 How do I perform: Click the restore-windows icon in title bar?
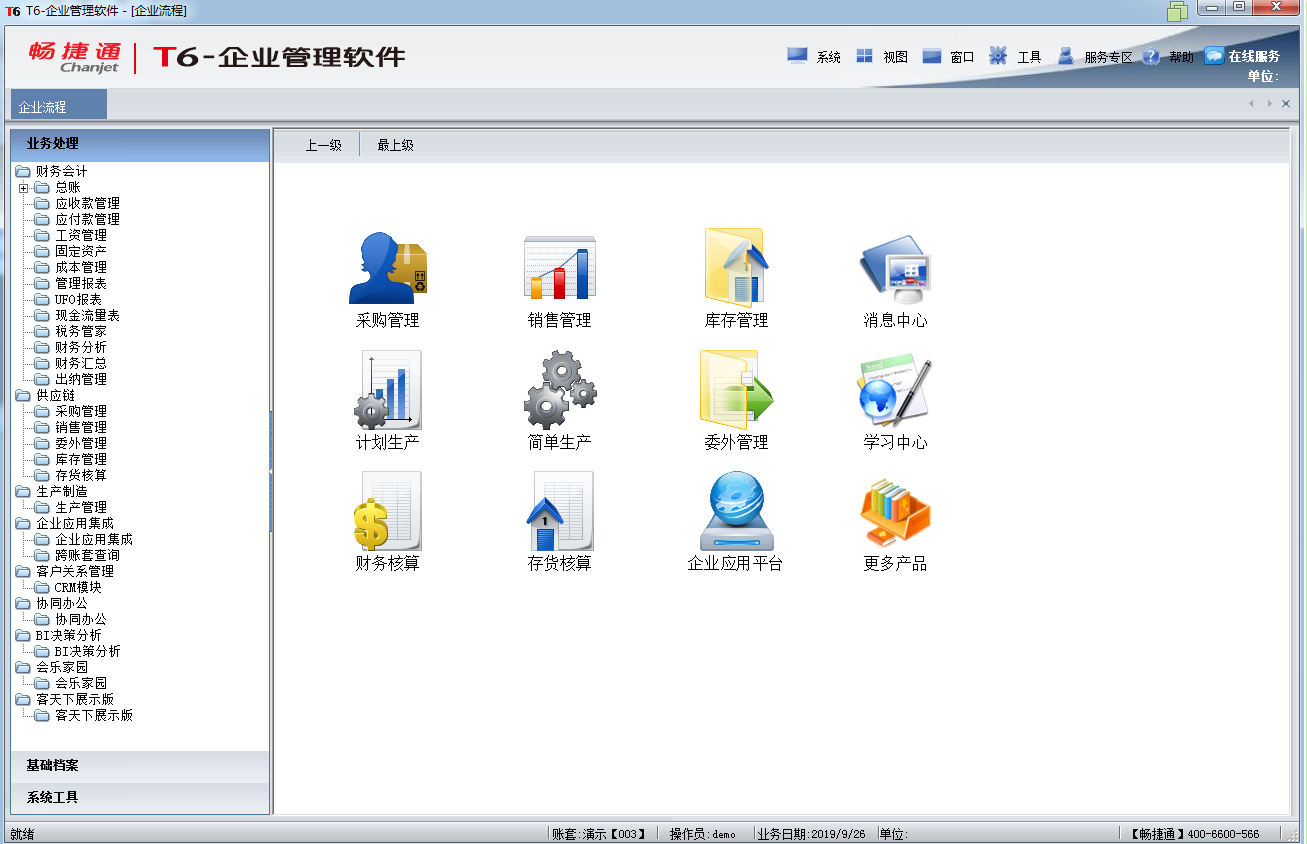coord(1177,11)
